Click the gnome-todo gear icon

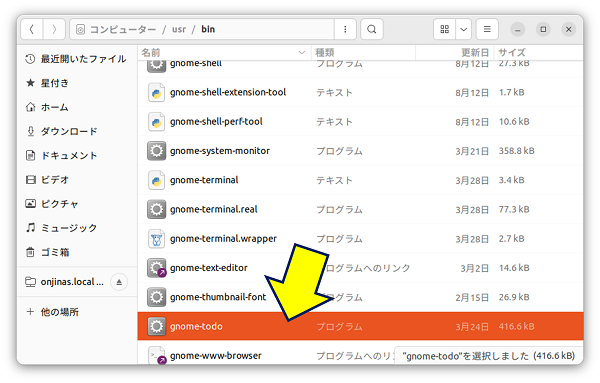[157, 326]
